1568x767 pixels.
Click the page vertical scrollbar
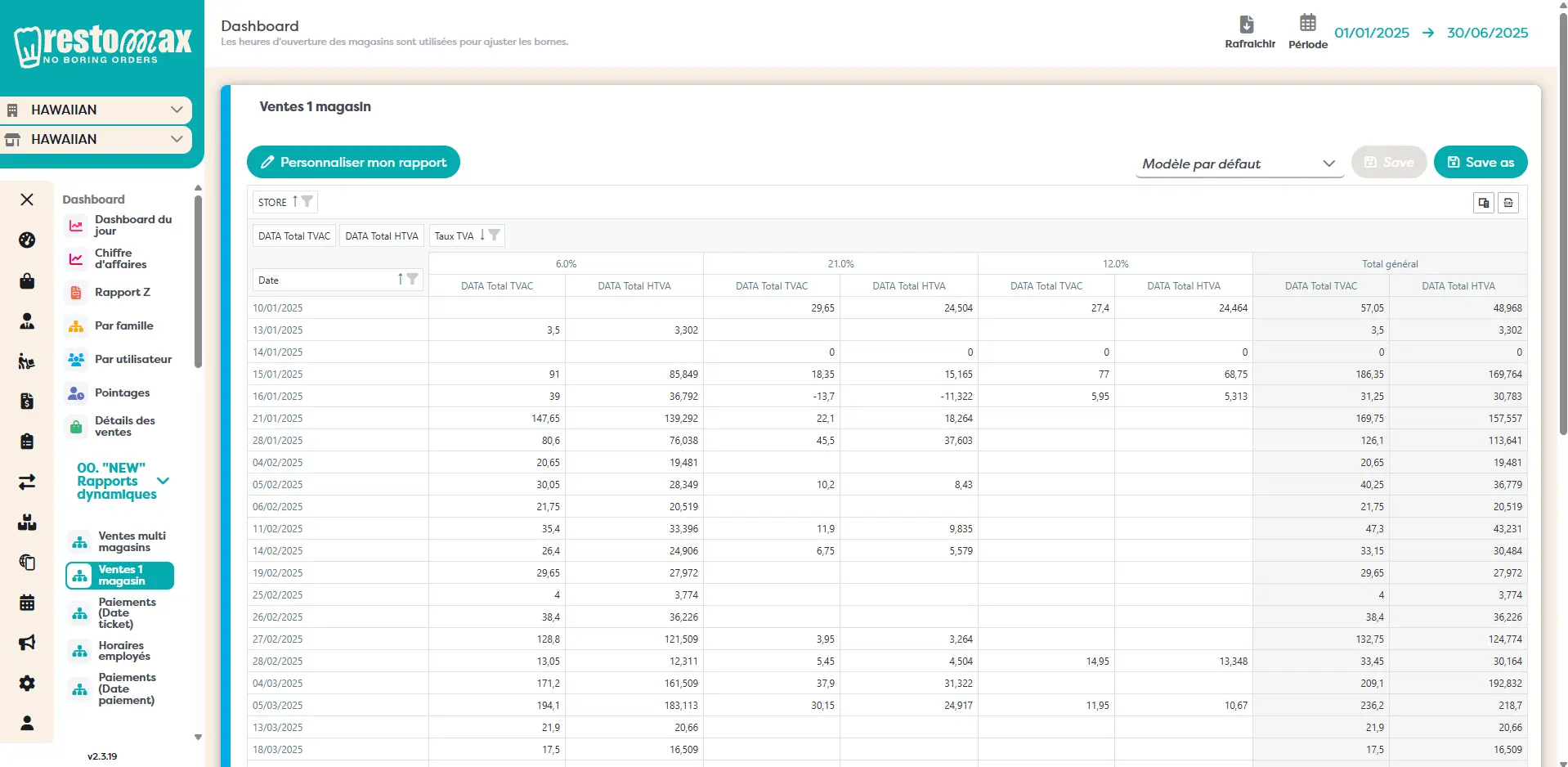[1563, 225]
